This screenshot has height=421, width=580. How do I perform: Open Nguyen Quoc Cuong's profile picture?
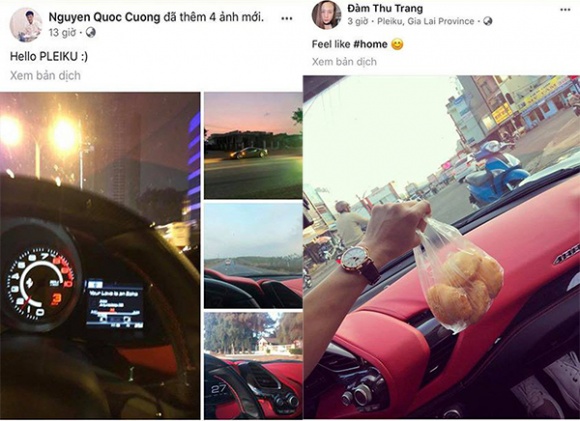[x=26, y=25]
